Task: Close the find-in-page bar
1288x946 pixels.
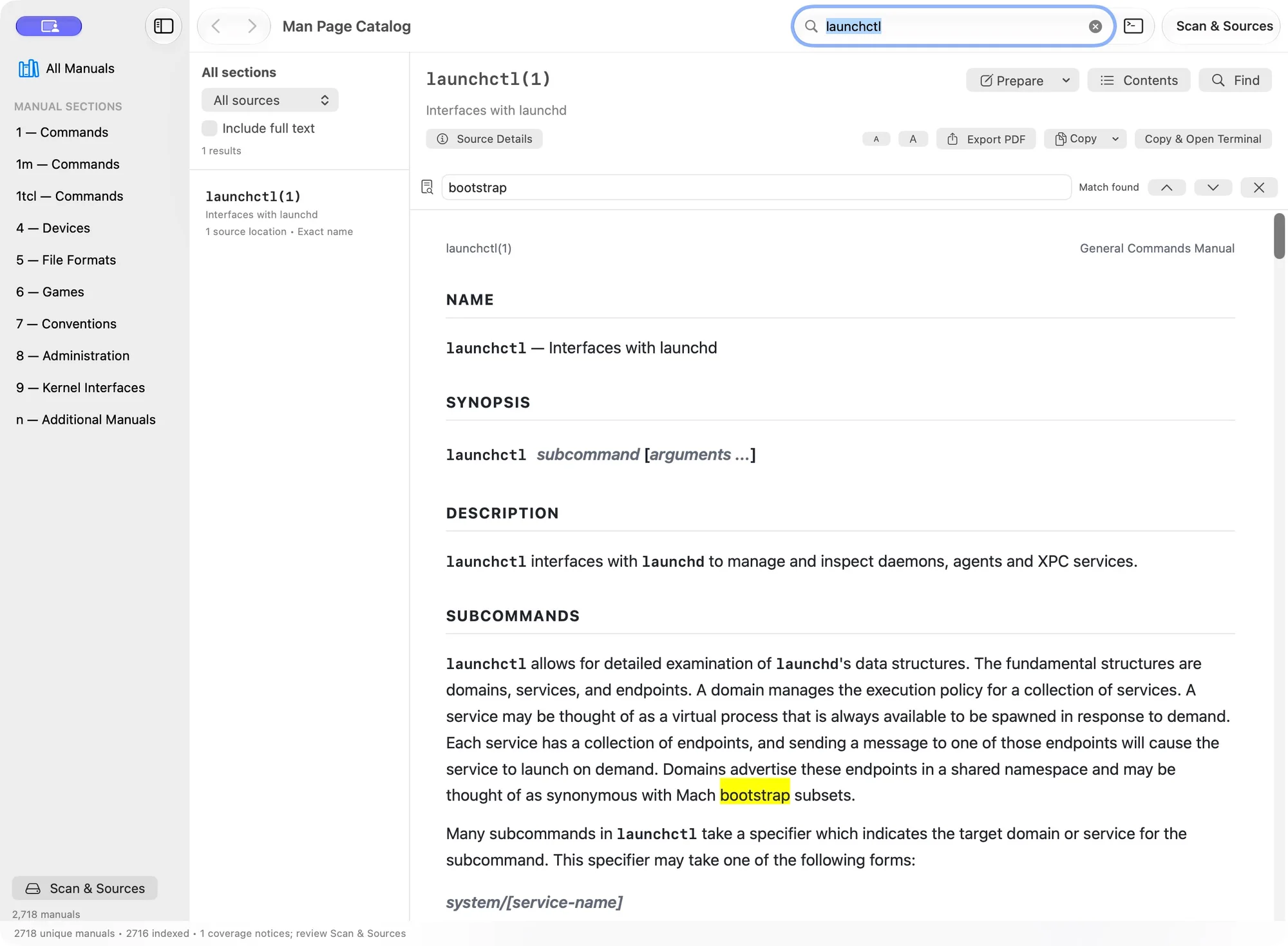Action: pos(1259,187)
